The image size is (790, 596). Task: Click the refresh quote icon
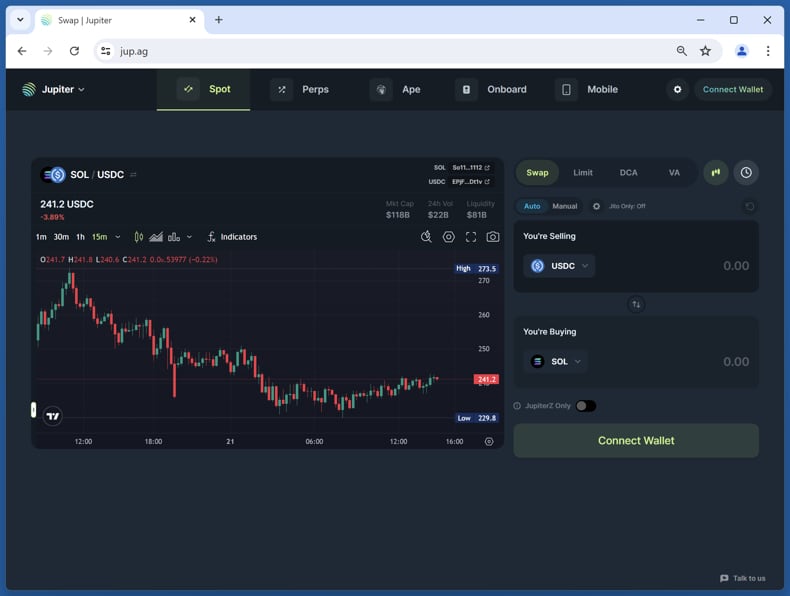[x=749, y=206]
